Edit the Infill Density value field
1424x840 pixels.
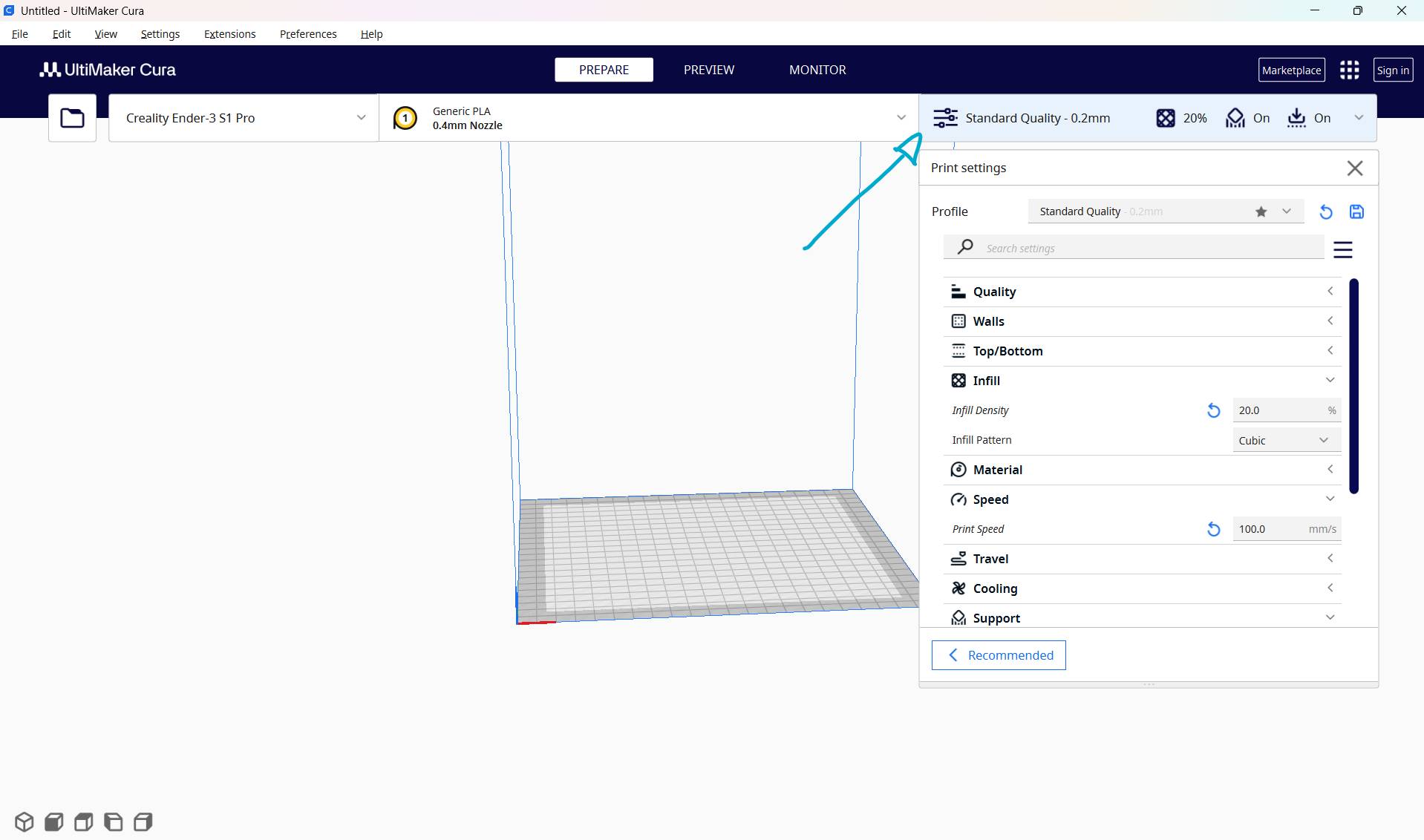pos(1287,410)
